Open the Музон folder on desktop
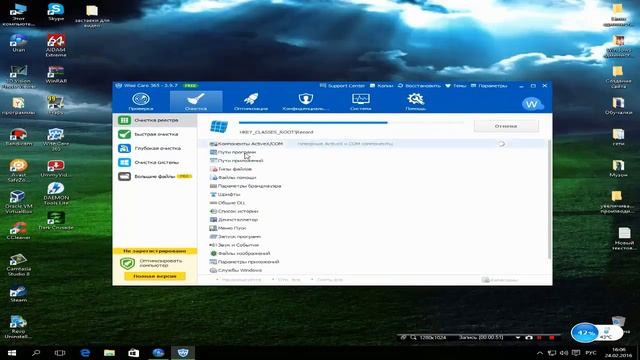The width and height of the screenshot is (640, 360). click(x=618, y=168)
